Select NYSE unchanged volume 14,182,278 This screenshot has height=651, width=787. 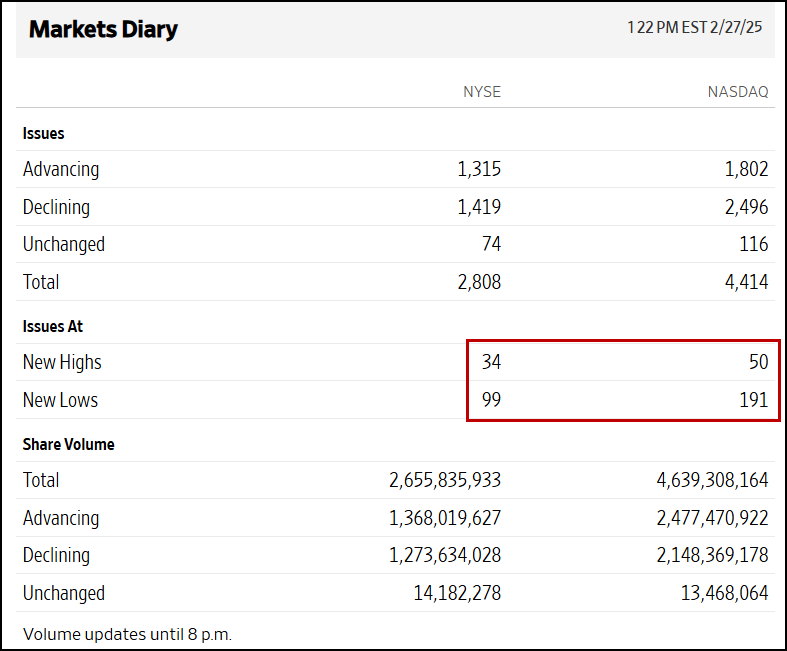tap(457, 593)
